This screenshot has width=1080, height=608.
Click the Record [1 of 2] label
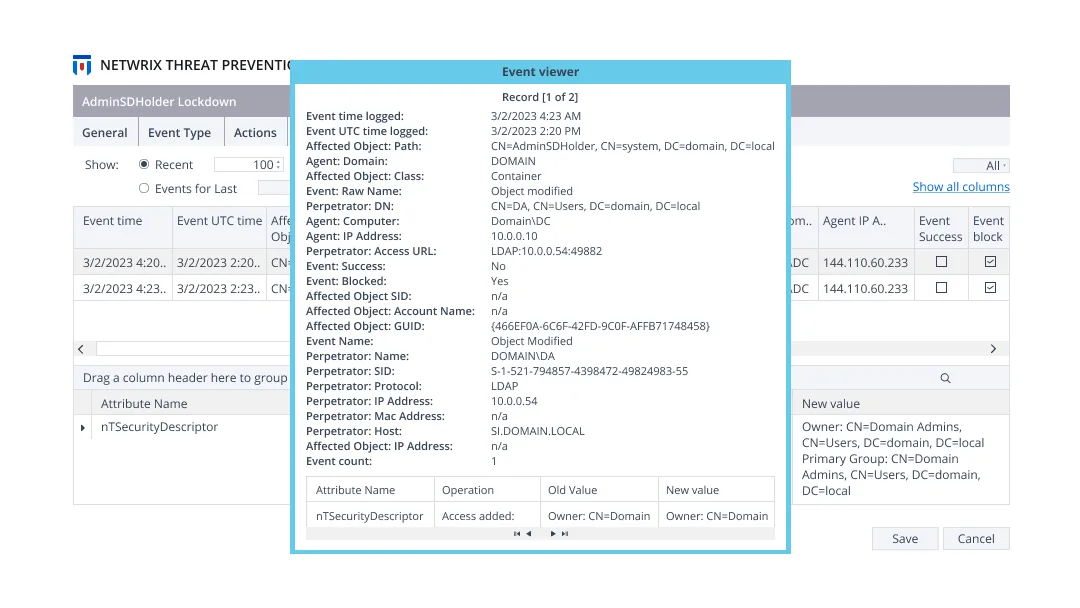pyautogui.click(x=540, y=97)
